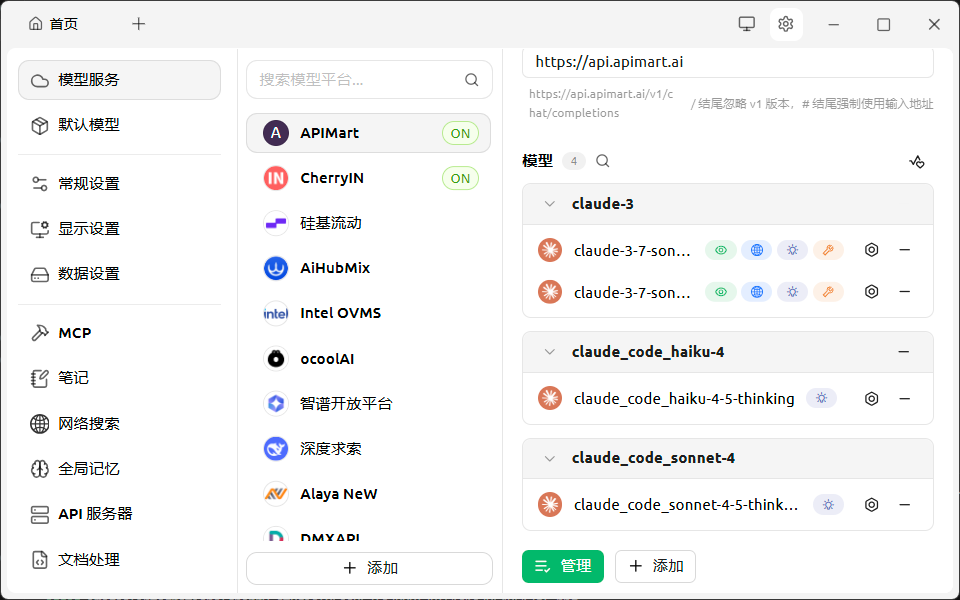
Task: Remove claude_code_sonnet-4-5-think model
Action: pyautogui.click(x=904, y=505)
